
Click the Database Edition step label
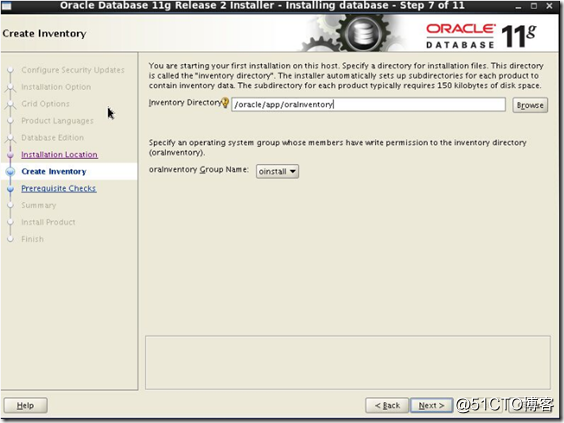(x=53, y=137)
